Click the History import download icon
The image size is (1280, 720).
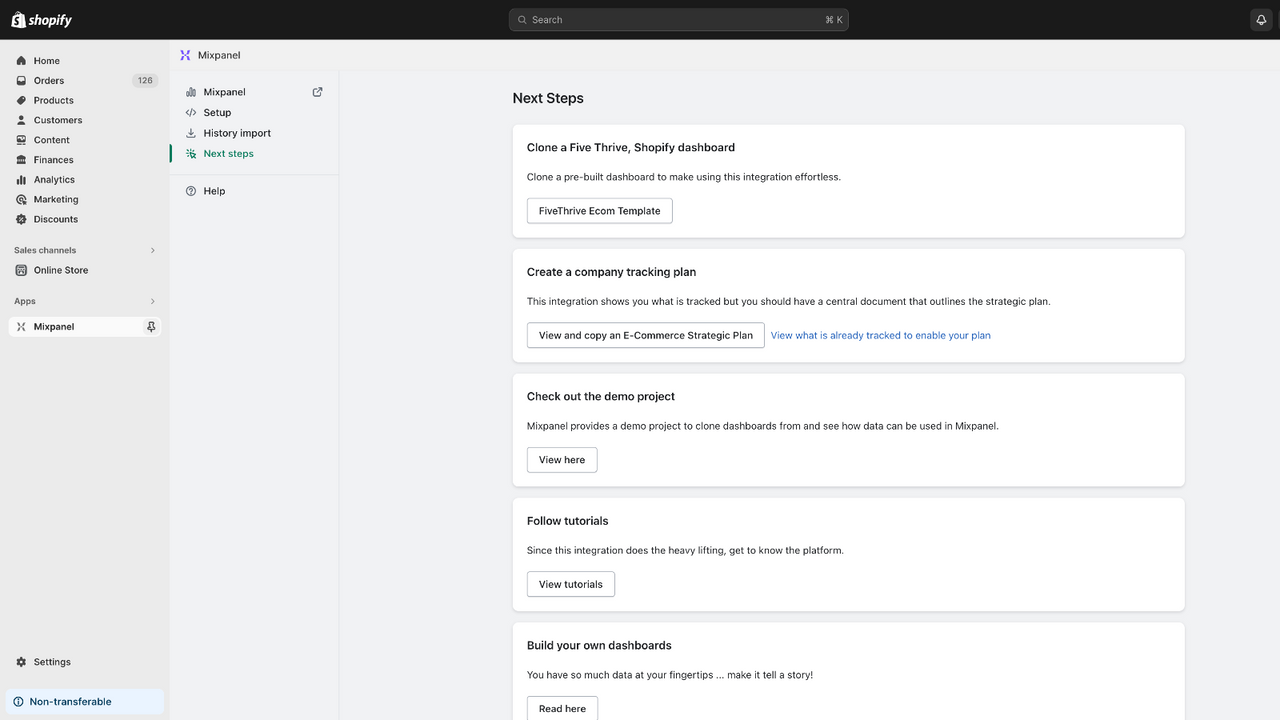pyautogui.click(x=191, y=133)
